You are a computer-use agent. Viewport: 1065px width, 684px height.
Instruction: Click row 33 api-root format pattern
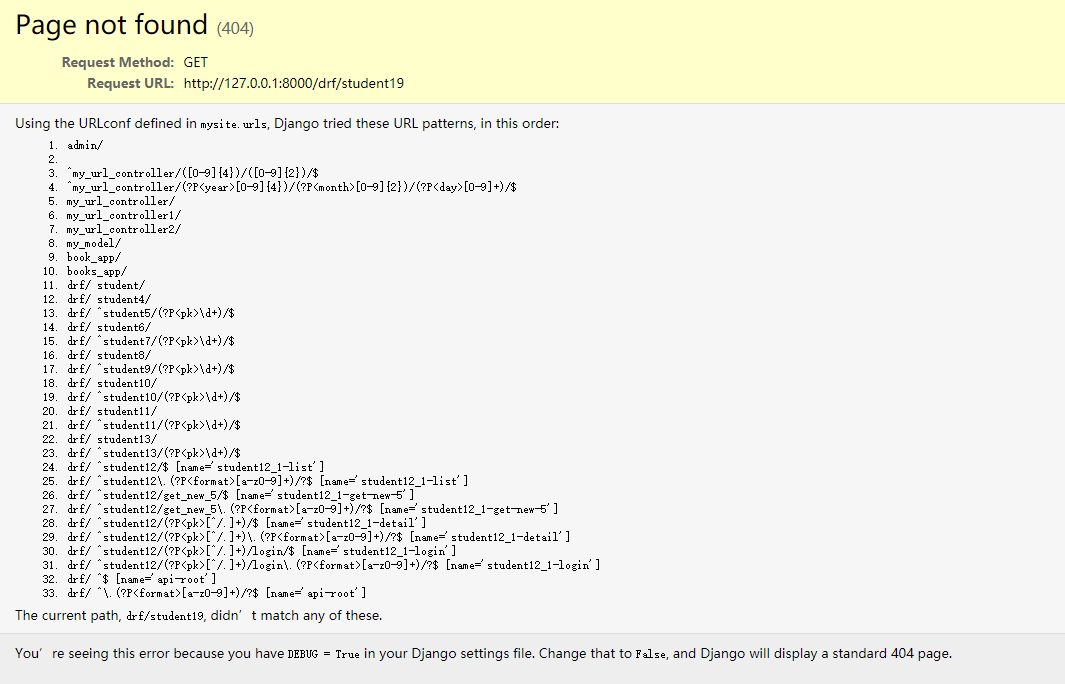[x=217, y=594]
